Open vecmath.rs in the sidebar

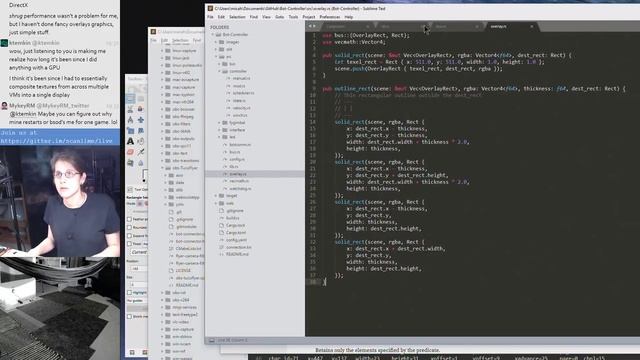(x=239, y=181)
